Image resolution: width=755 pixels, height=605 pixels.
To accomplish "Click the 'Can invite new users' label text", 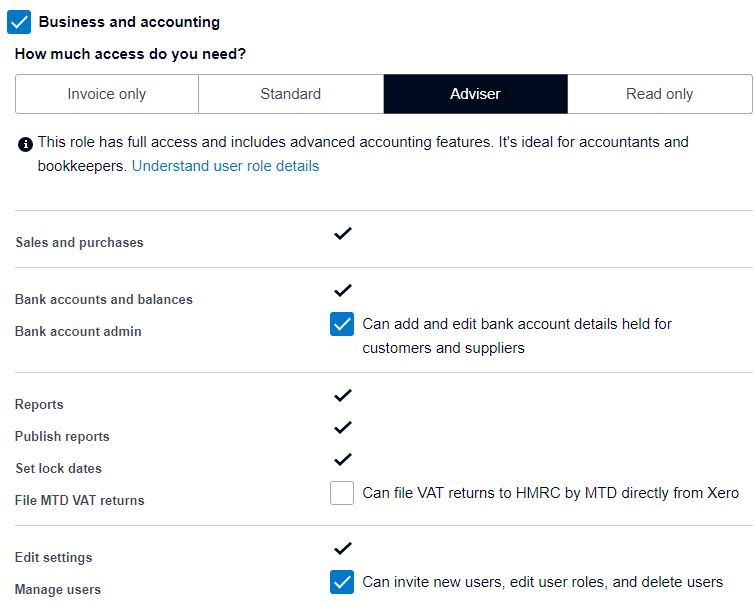I will [x=542, y=582].
